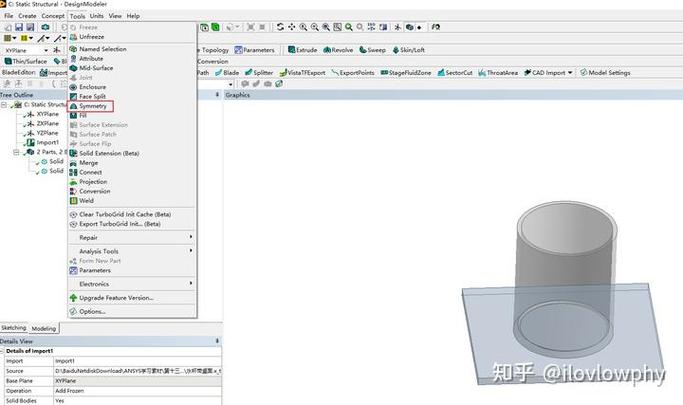The image size is (683, 405).
Task: Click the Sweep tool
Action: [372, 50]
